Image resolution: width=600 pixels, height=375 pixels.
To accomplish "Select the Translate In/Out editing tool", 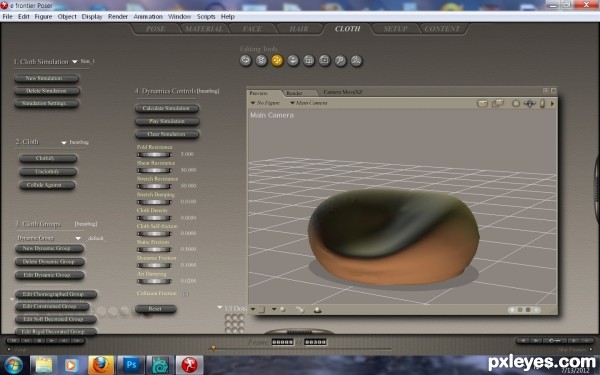I will point(293,60).
